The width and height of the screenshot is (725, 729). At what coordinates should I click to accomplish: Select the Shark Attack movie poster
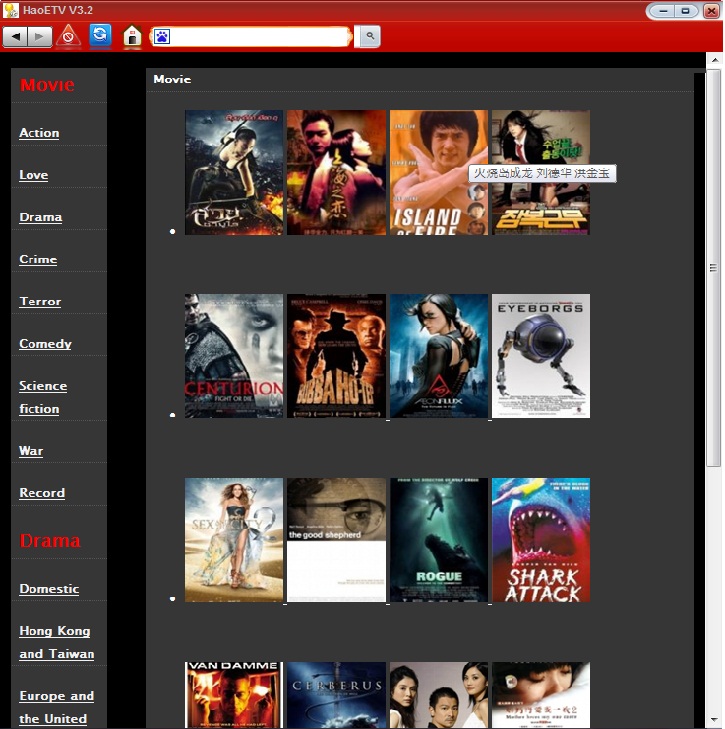(540, 540)
